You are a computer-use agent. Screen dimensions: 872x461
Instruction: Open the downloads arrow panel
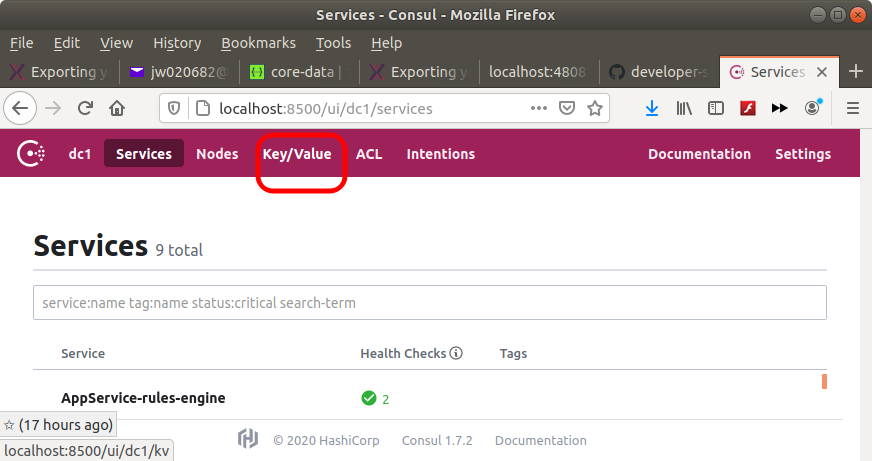652,108
